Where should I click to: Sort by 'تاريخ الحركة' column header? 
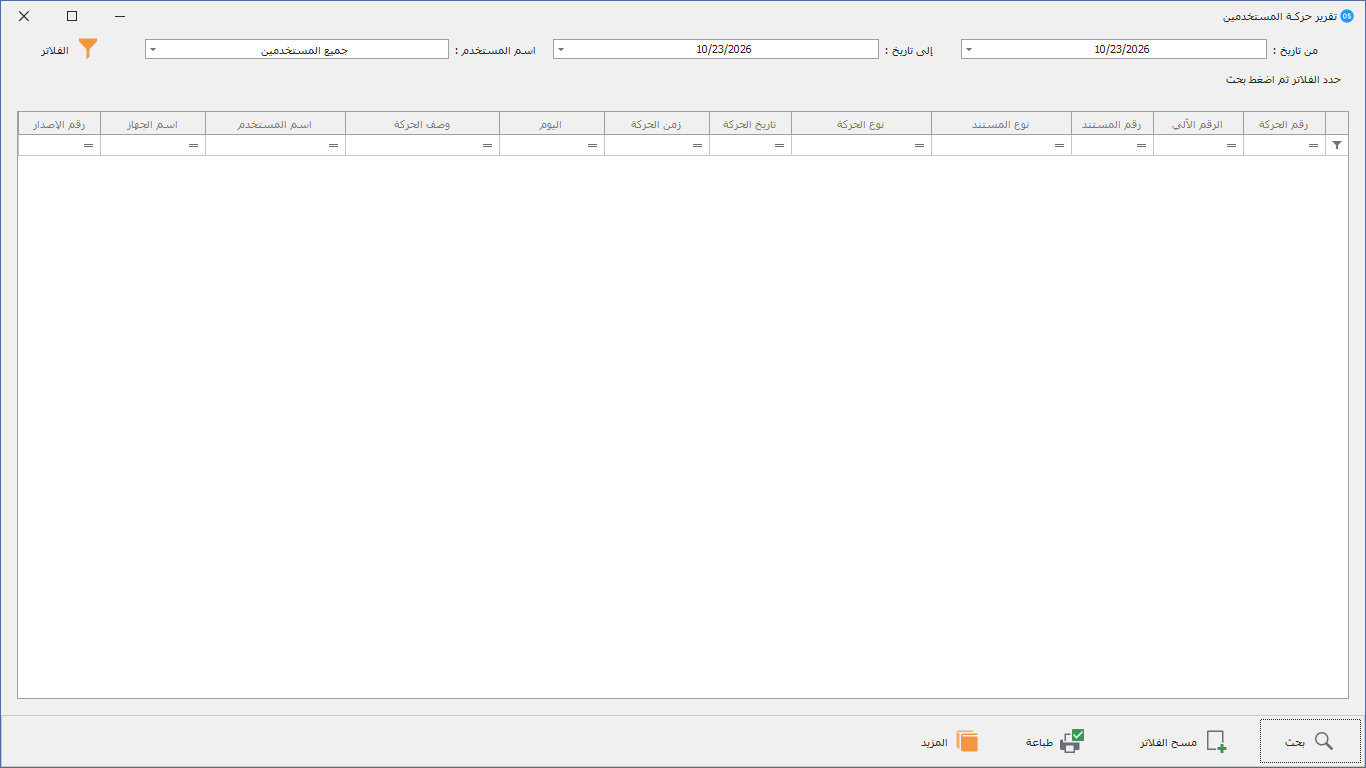coord(750,124)
